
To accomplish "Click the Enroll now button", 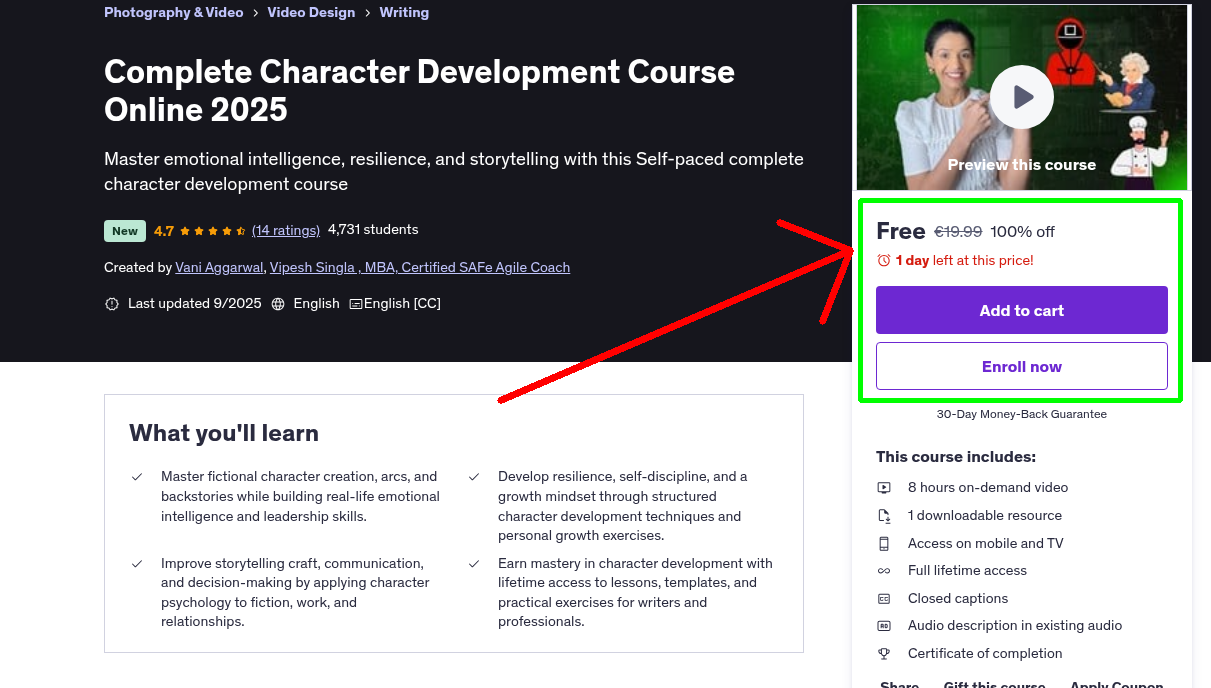I will click(1022, 366).
